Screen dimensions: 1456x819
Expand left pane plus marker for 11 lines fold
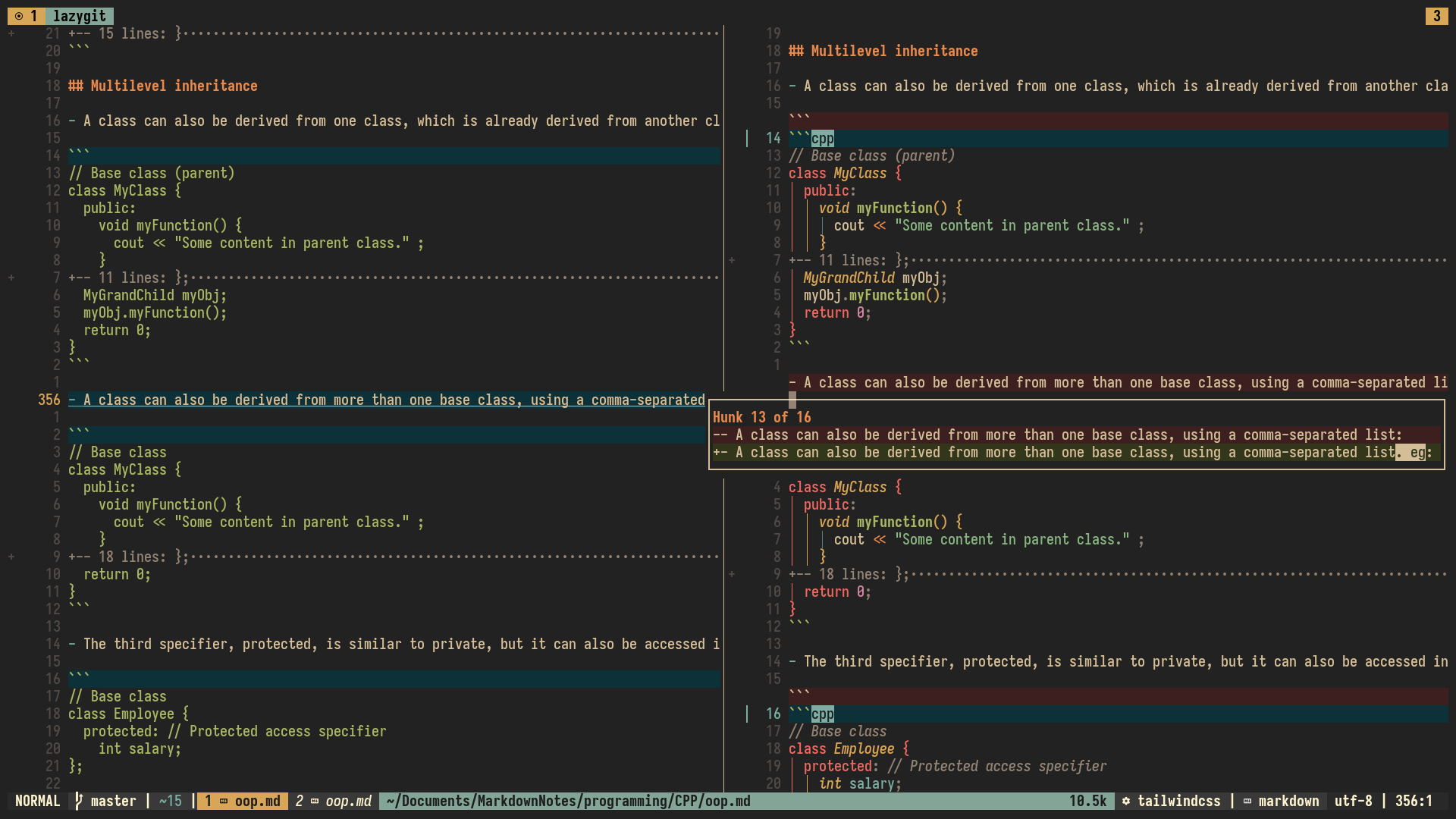11,278
